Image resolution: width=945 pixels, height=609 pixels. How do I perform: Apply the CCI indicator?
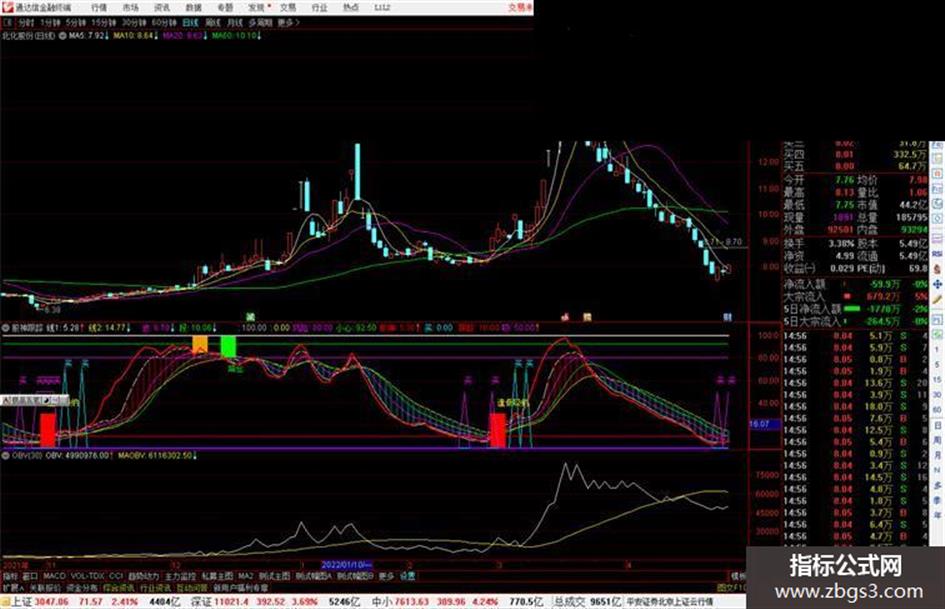[116, 576]
